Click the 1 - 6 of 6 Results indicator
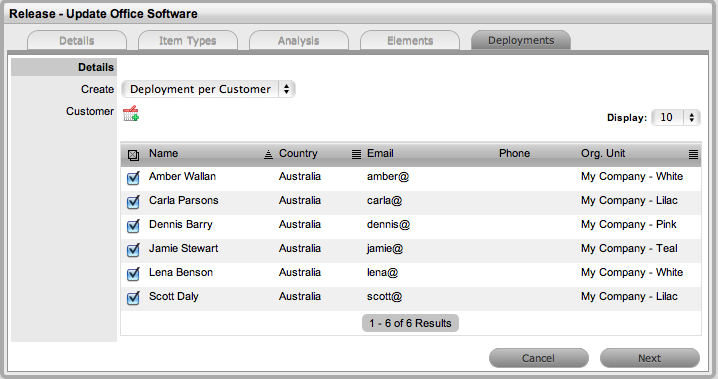 click(x=410, y=323)
